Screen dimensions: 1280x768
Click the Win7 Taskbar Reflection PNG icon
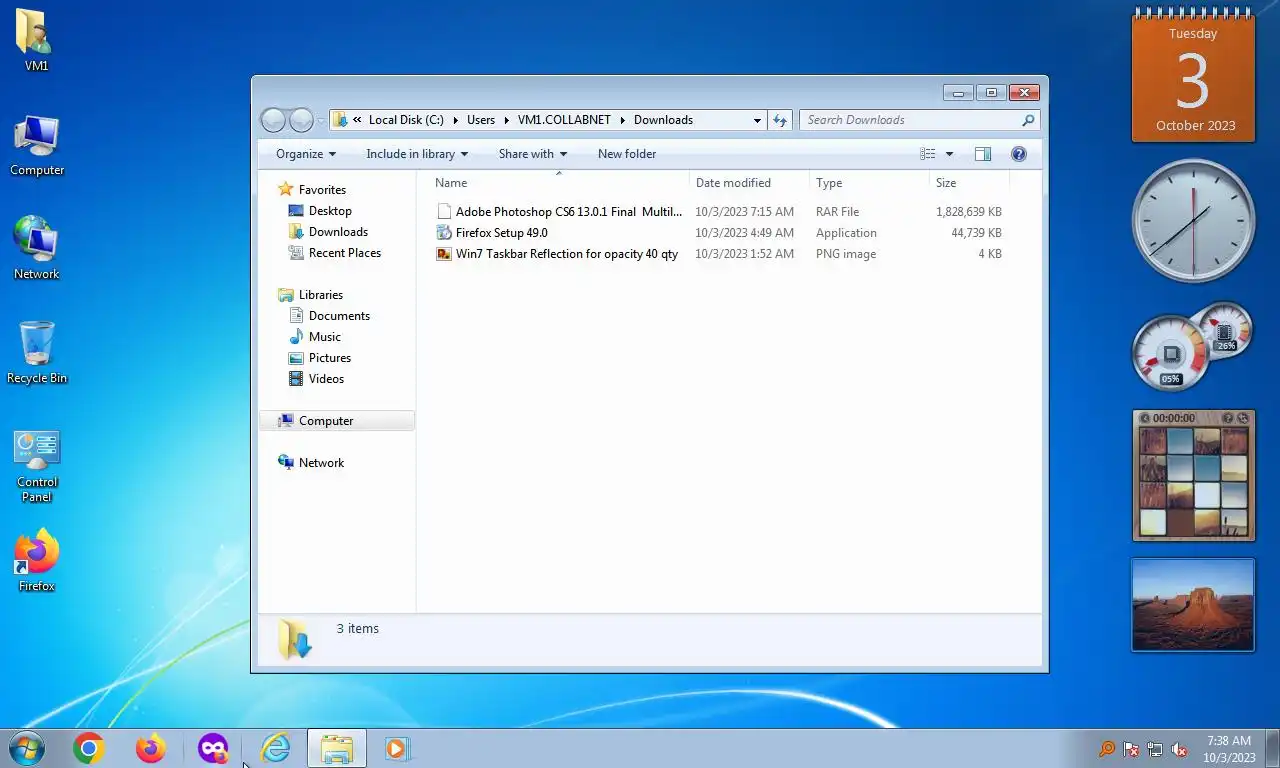coord(444,254)
